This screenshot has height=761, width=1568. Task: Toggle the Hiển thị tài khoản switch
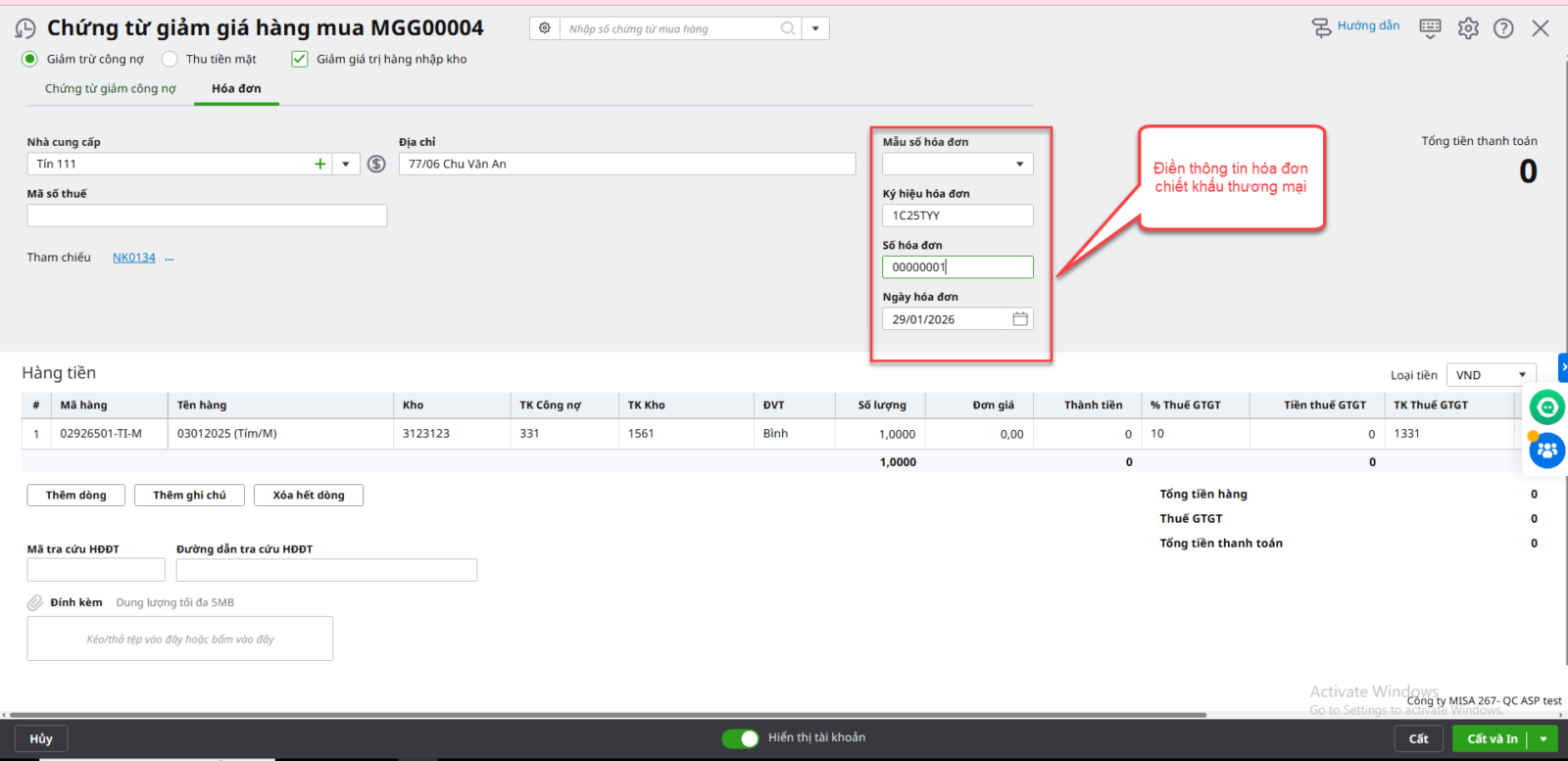tap(740, 738)
